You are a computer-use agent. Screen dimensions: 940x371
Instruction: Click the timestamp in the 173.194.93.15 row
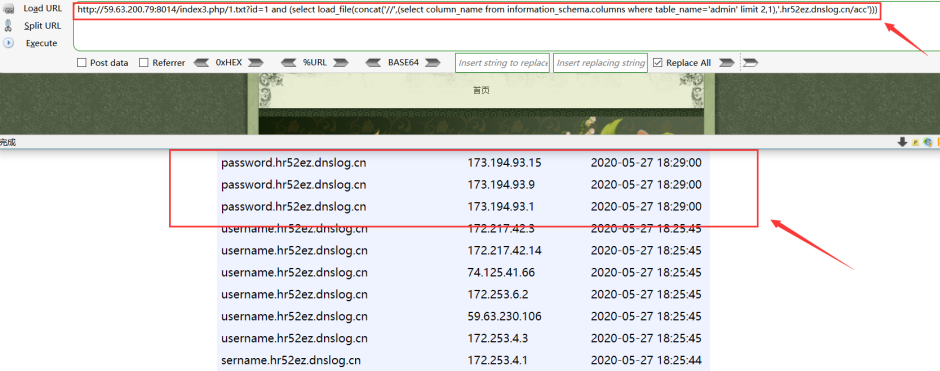646,163
